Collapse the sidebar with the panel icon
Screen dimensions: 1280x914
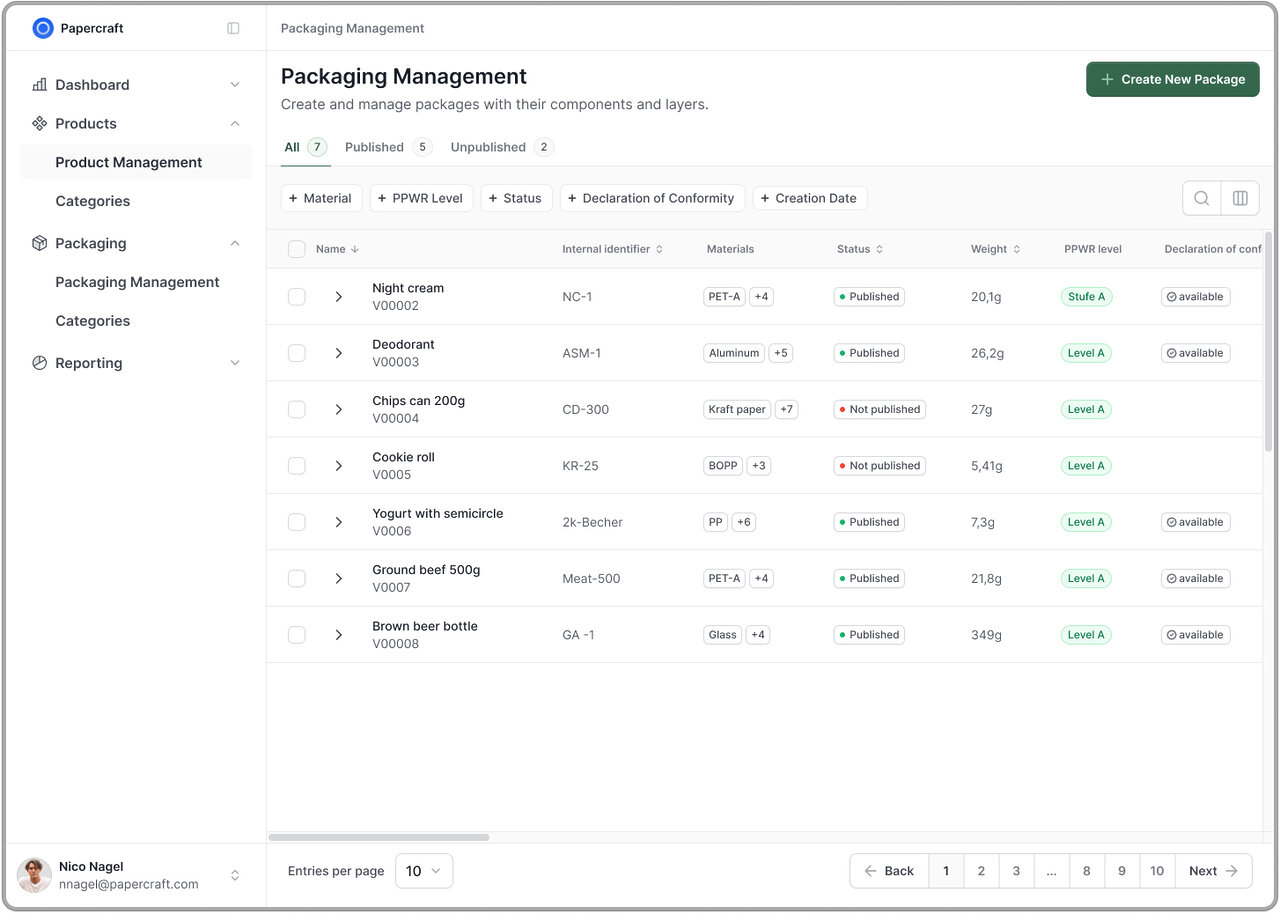point(233,28)
